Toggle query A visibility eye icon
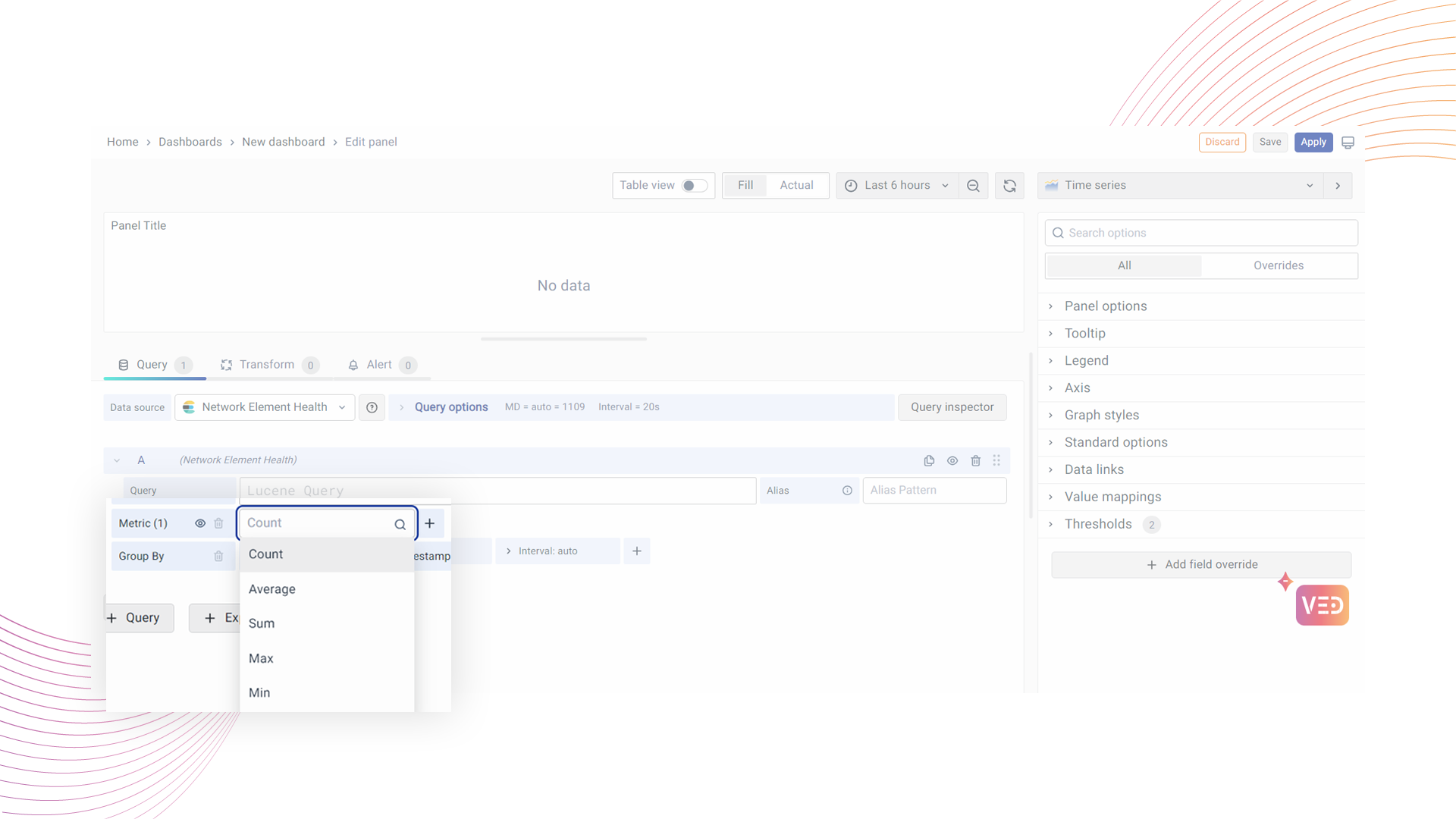Viewport: 1456px width, 819px height. (952, 460)
